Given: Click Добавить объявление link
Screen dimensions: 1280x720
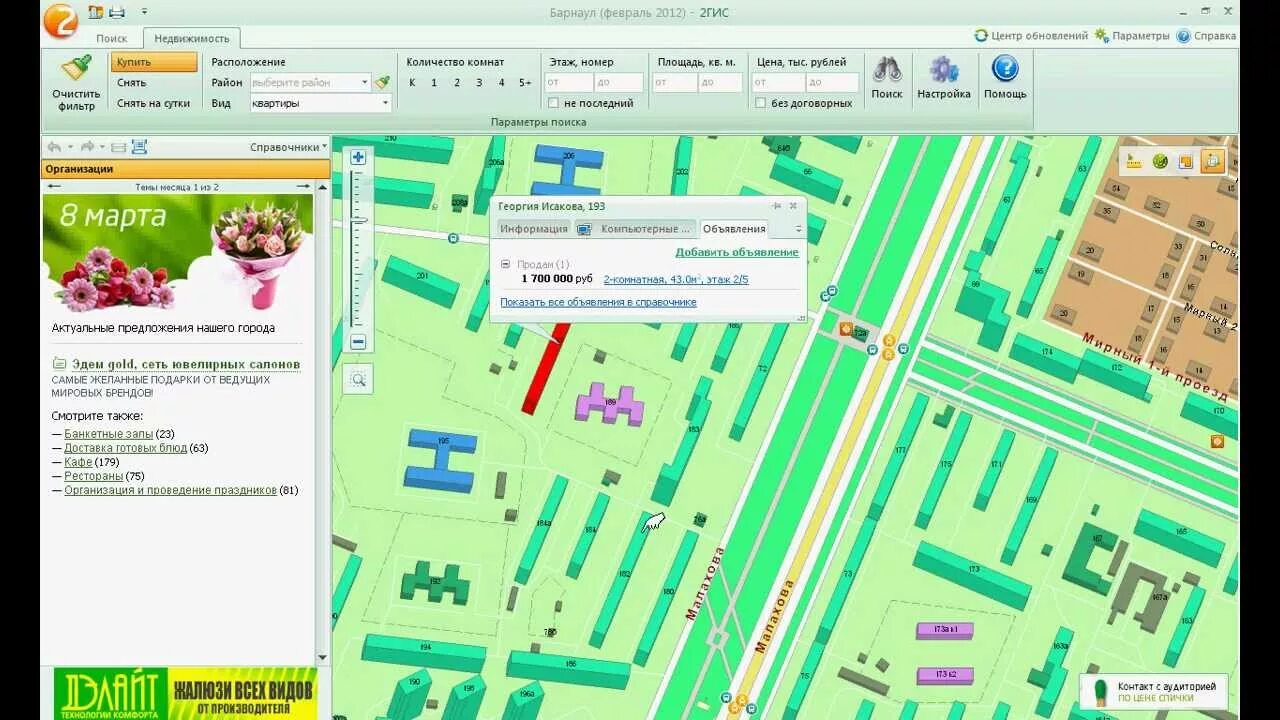Looking at the screenshot, I should pos(737,252).
